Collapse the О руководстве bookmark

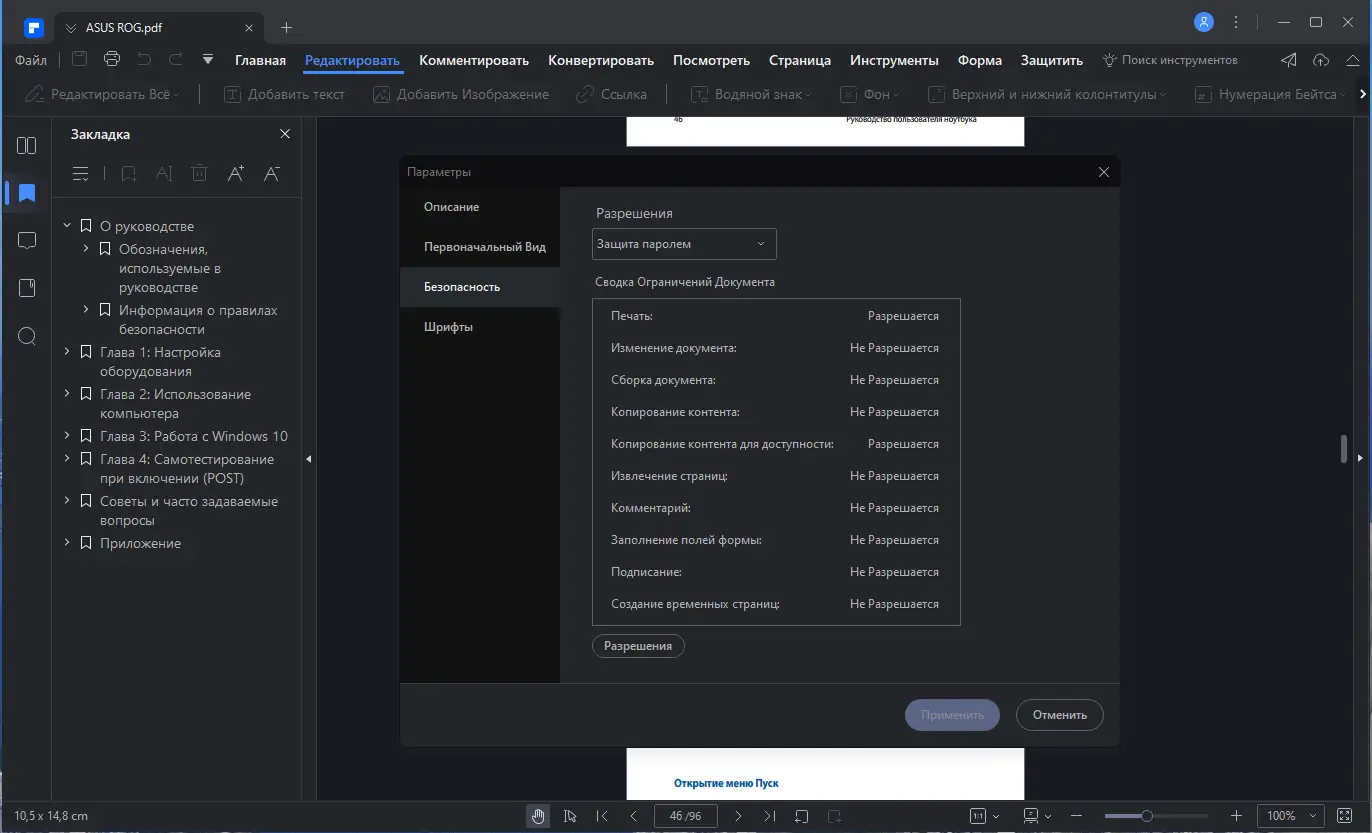[x=67, y=226]
